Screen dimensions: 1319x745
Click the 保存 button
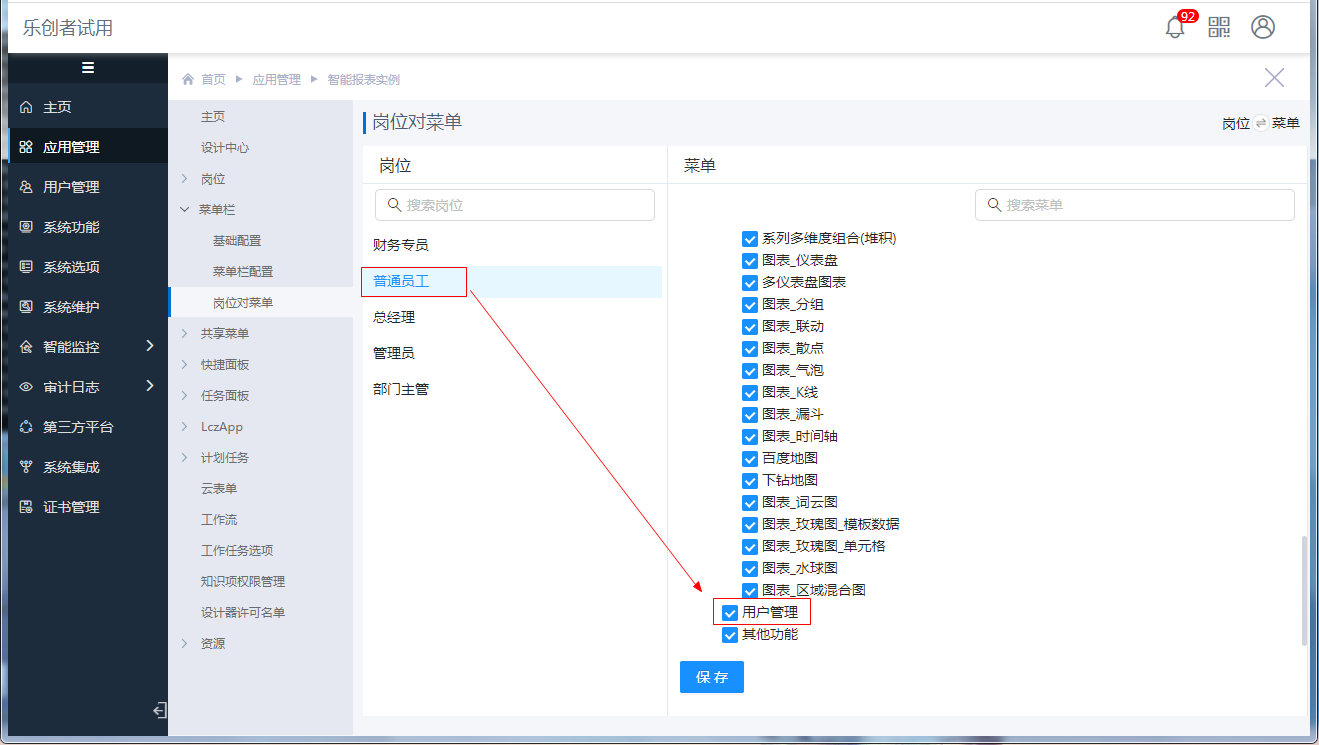pyautogui.click(x=712, y=677)
